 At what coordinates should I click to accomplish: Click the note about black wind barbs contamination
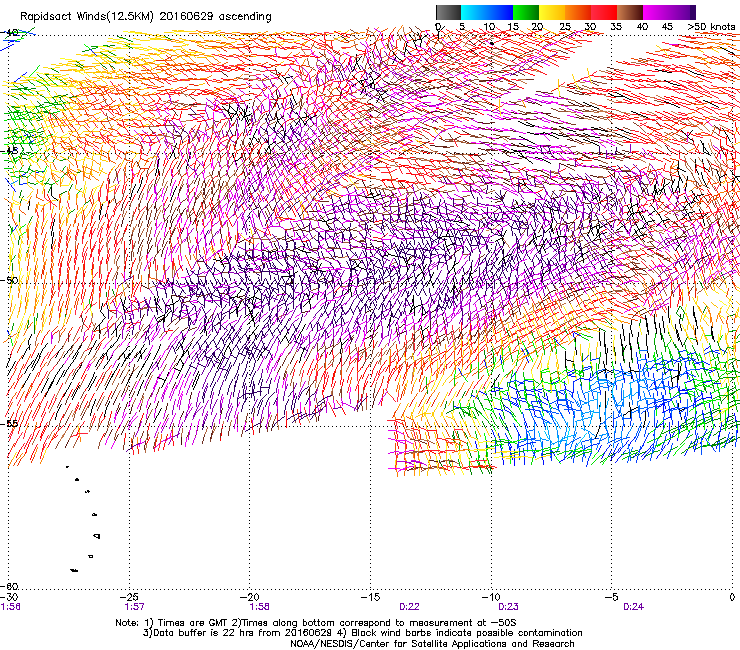[x=460, y=633]
